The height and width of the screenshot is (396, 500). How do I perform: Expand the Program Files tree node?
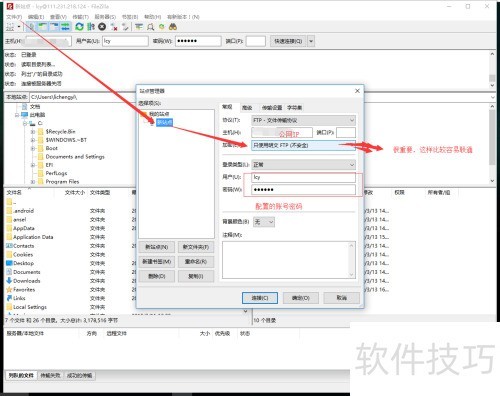[33, 182]
